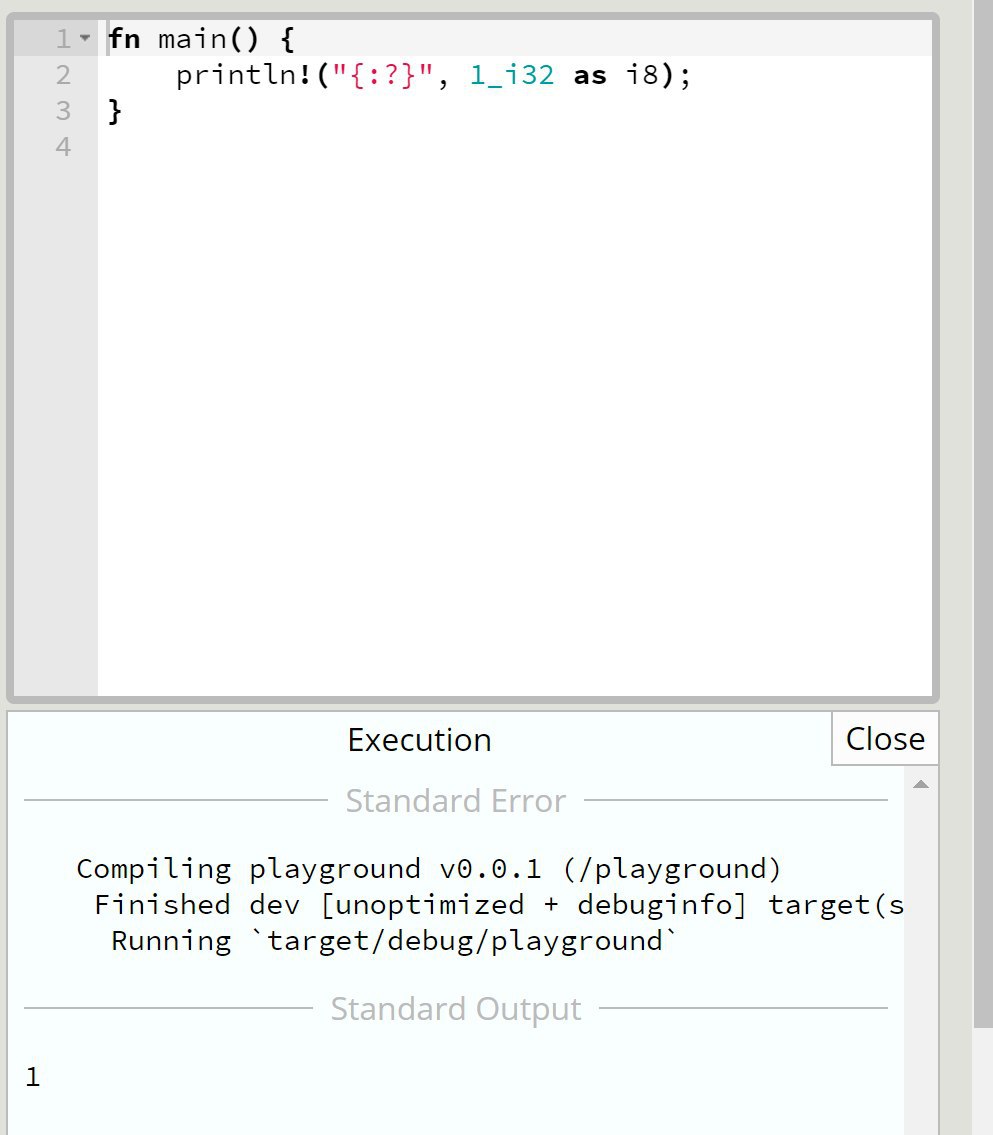Click the Standard Error heading
The height and width of the screenshot is (1135, 993).
click(456, 801)
